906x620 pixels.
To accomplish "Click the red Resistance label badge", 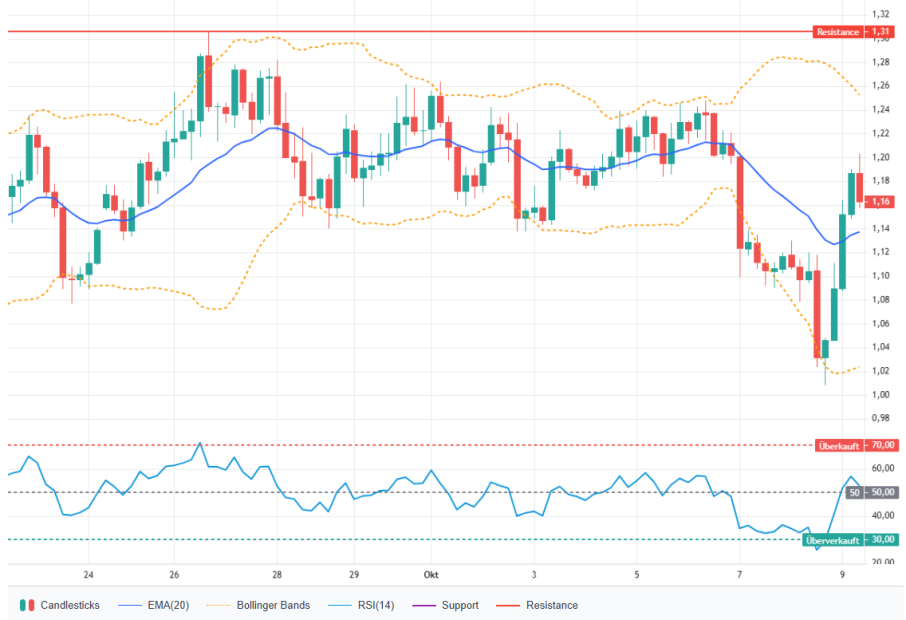I will pyautogui.click(x=838, y=32).
